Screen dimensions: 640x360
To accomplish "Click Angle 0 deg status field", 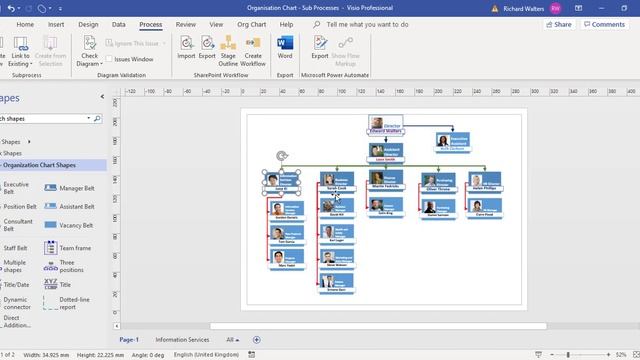I will click(x=148, y=355).
